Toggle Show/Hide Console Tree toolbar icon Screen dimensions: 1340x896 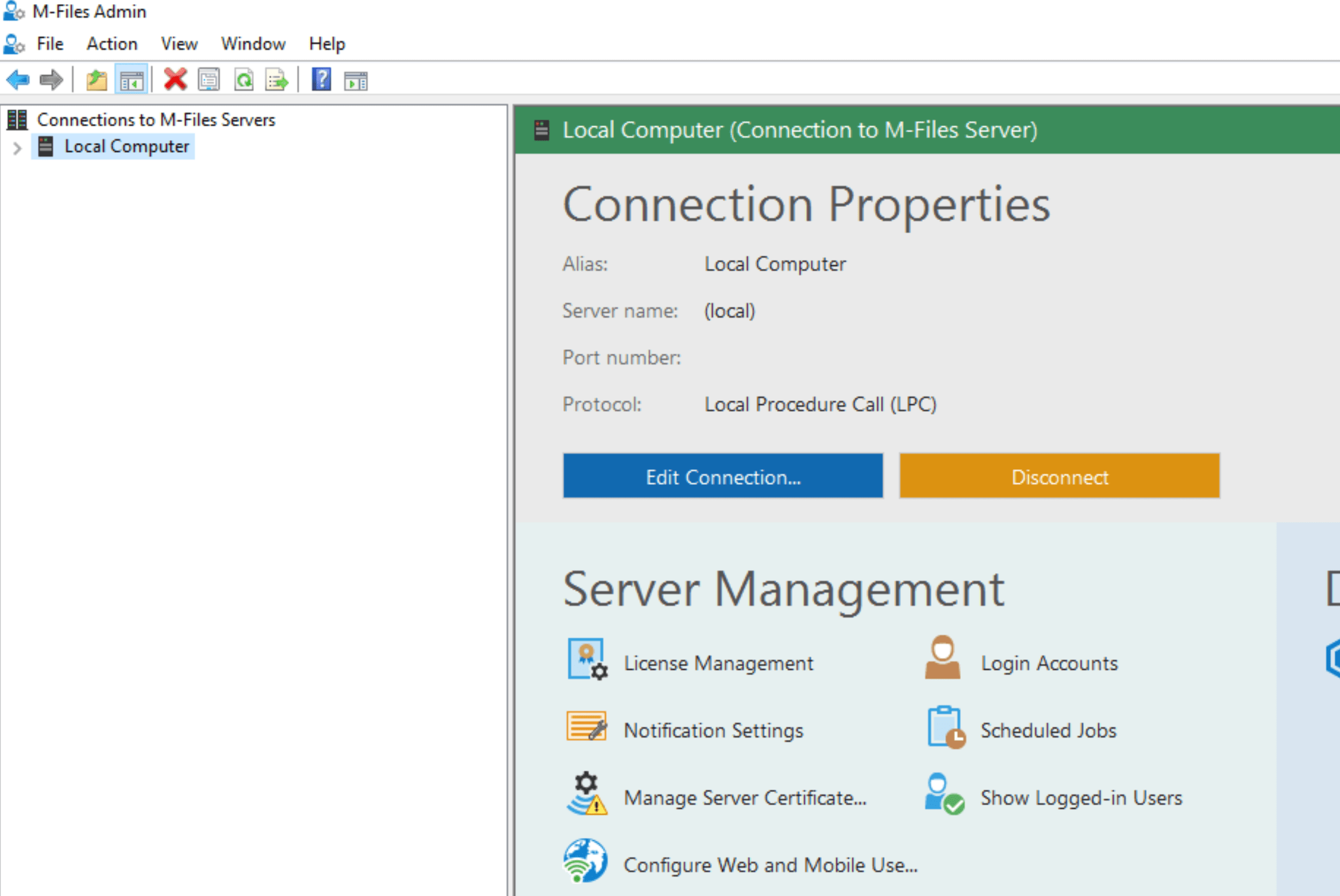point(132,80)
